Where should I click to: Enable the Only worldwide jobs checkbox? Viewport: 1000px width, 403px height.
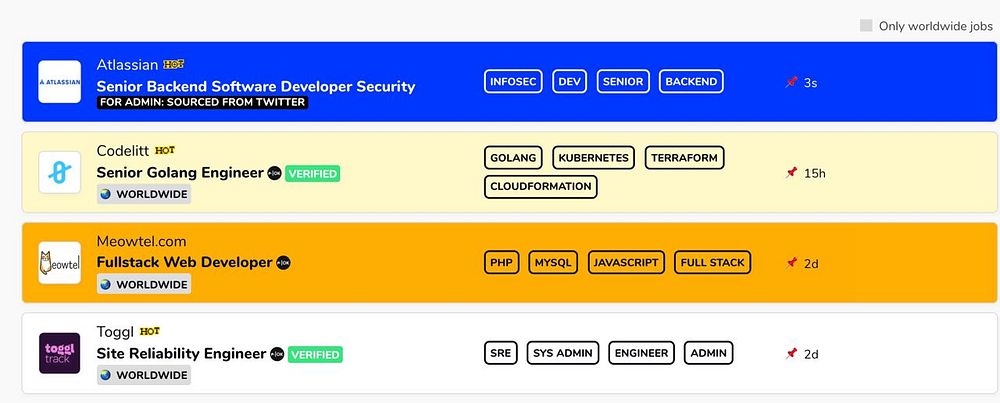pos(866,26)
